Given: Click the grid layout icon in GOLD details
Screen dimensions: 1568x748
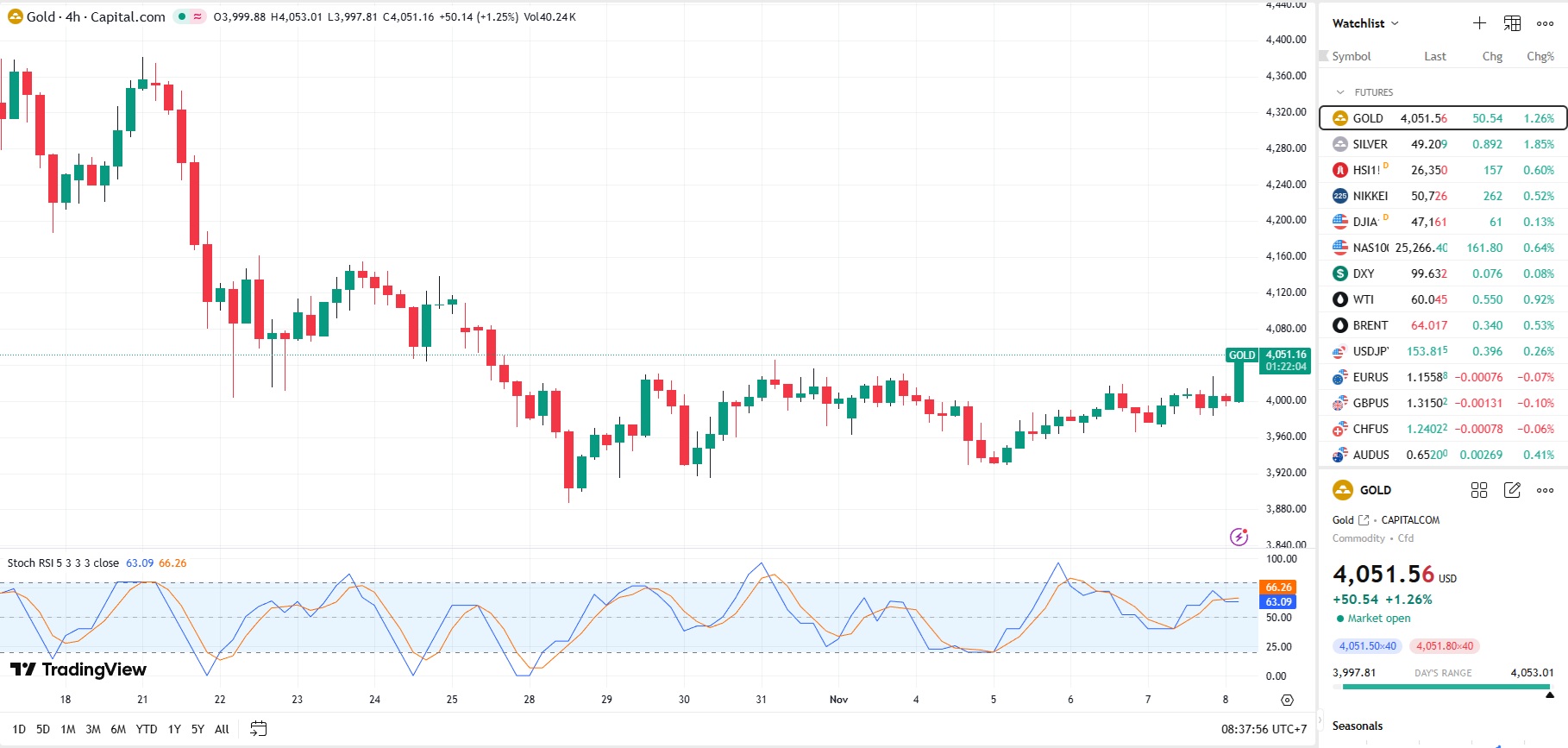Looking at the screenshot, I should (x=1479, y=490).
